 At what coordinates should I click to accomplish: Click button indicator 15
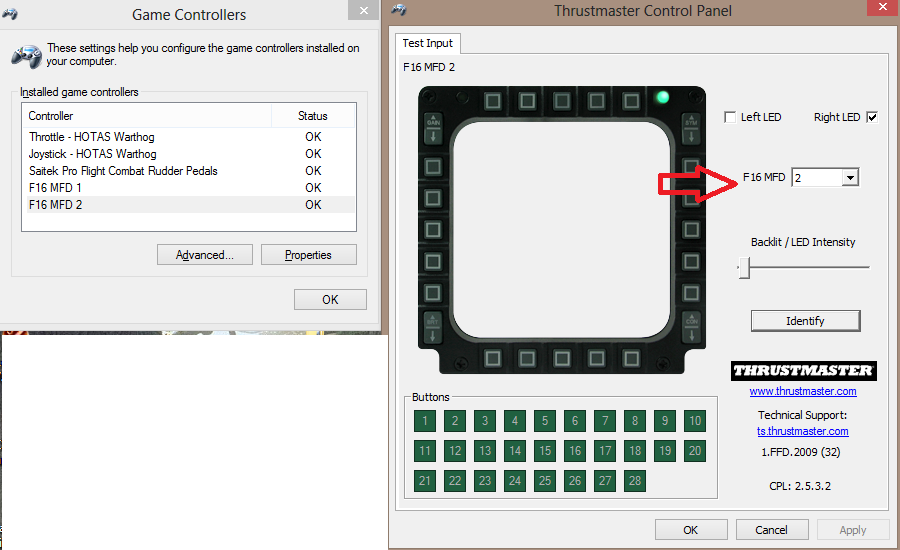(x=545, y=451)
